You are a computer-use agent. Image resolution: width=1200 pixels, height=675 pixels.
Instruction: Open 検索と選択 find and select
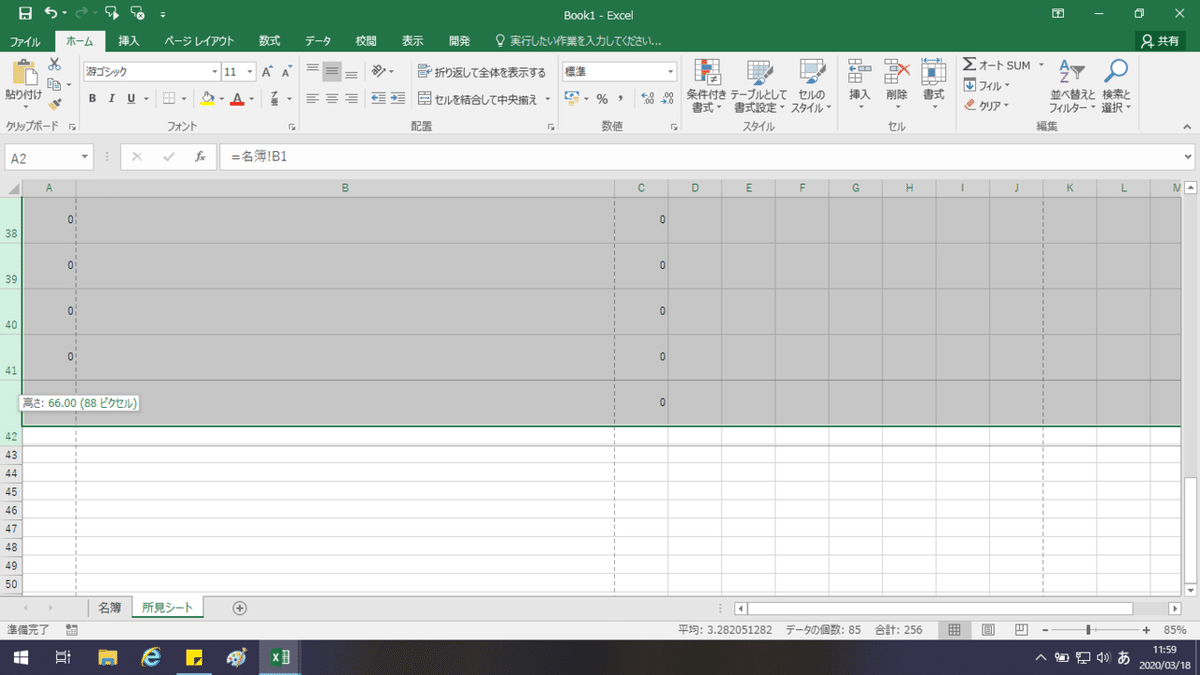1116,86
